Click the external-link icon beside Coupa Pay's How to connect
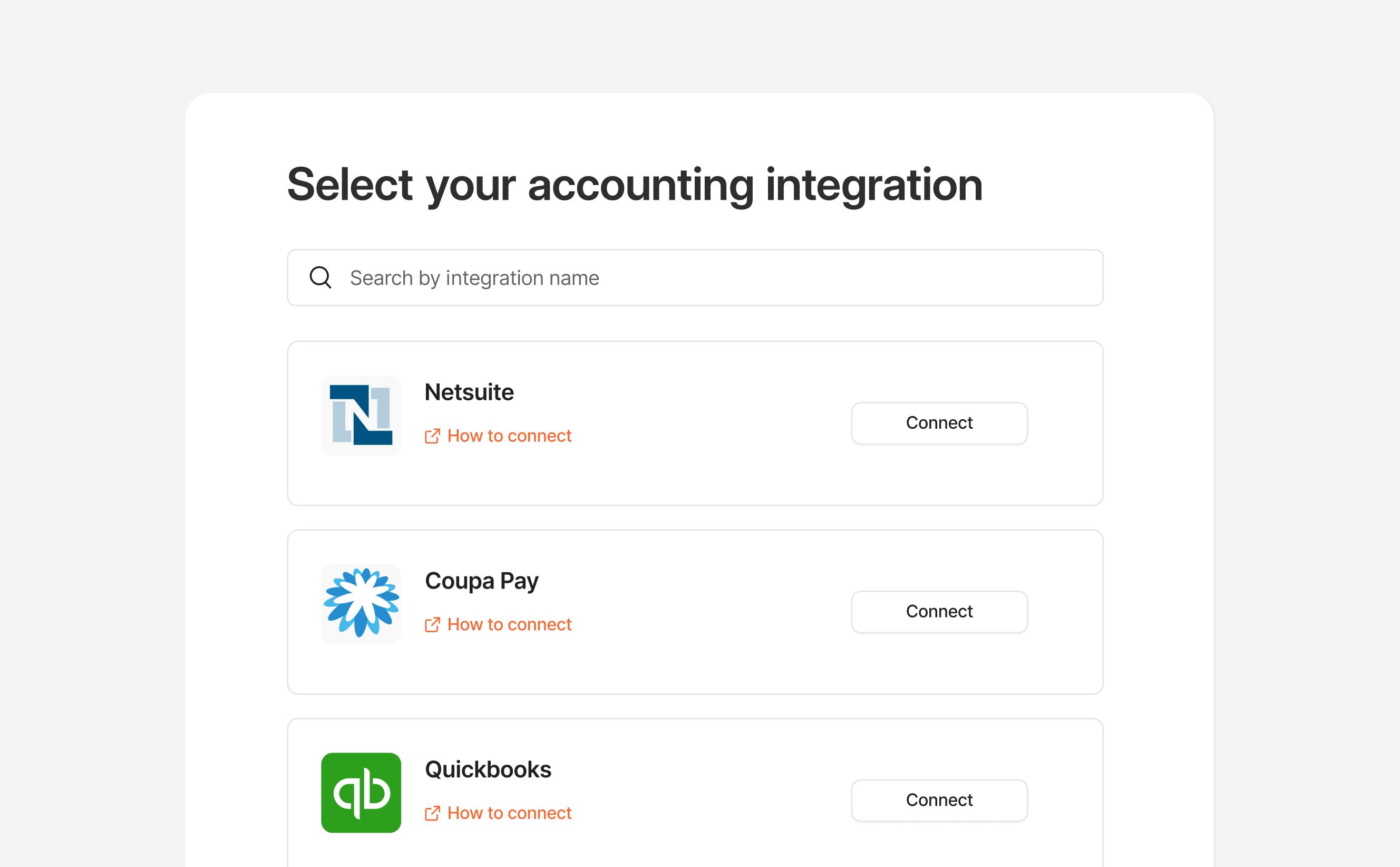The width and height of the screenshot is (1400, 867). point(432,624)
